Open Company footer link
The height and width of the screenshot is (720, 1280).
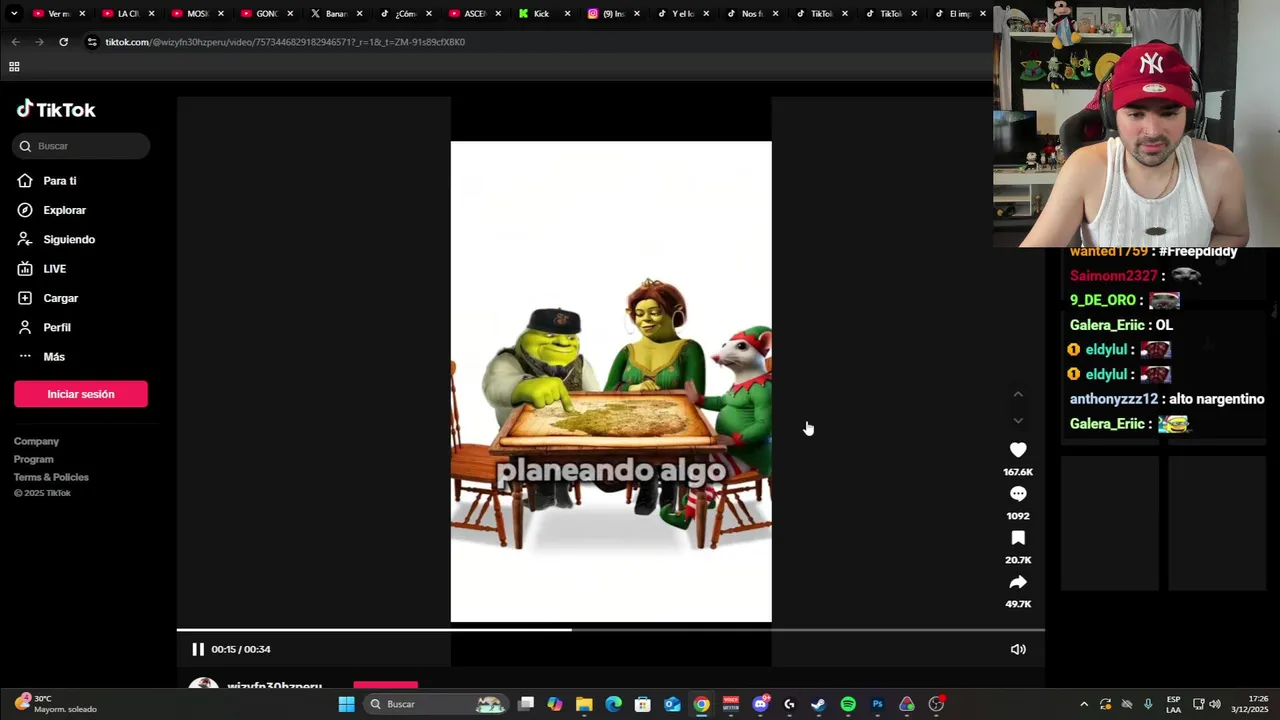pyautogui.click(x=36, y=441)
